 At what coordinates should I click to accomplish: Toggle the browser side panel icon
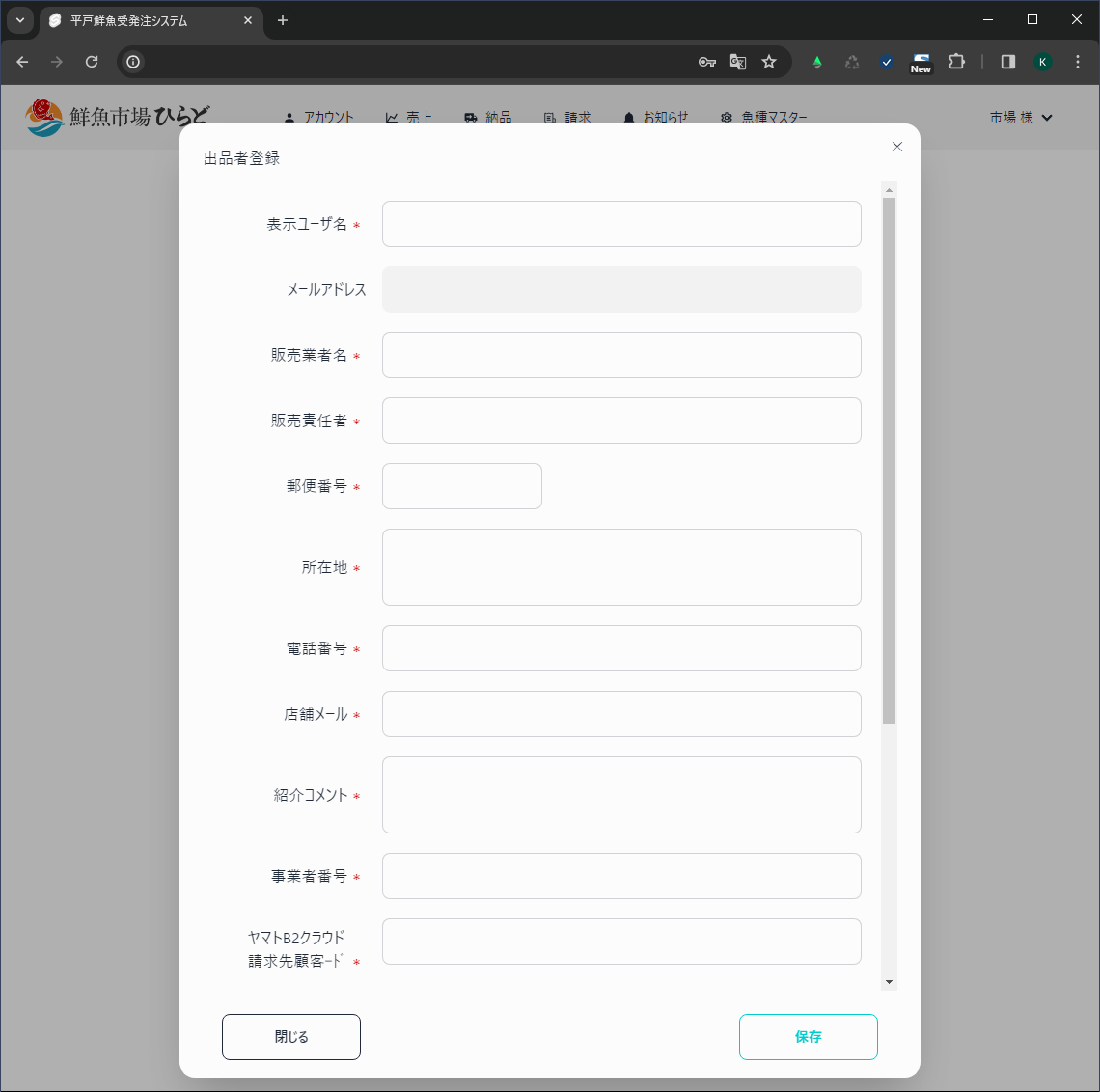pos(1008,62)
